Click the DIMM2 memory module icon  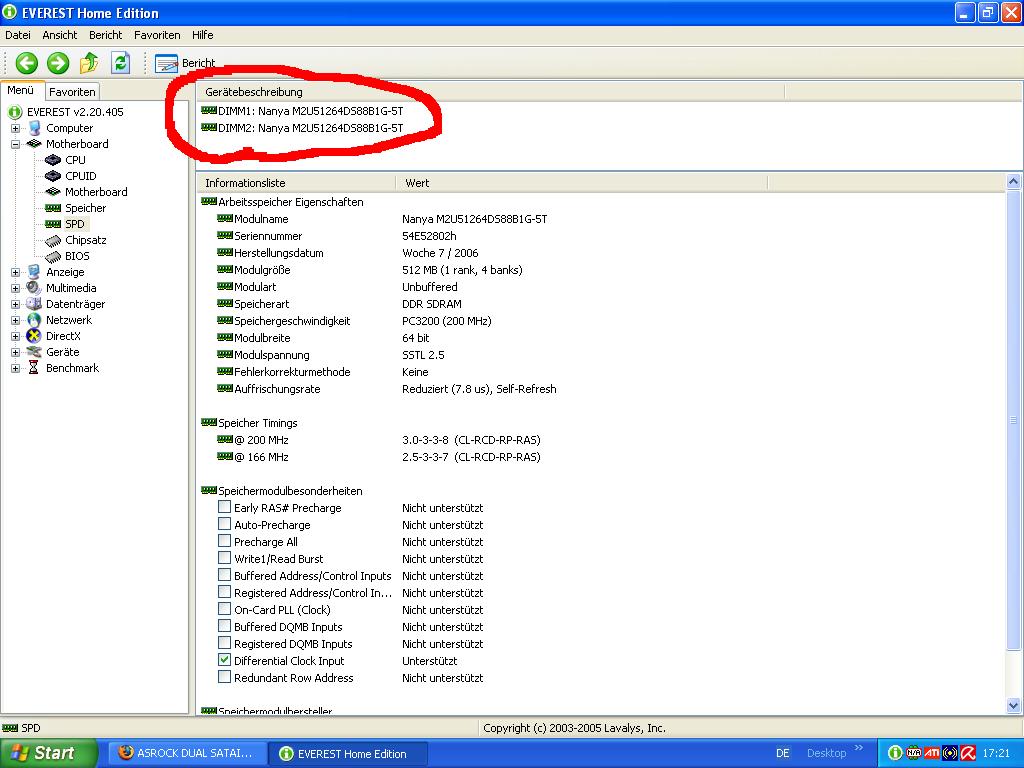209,127
